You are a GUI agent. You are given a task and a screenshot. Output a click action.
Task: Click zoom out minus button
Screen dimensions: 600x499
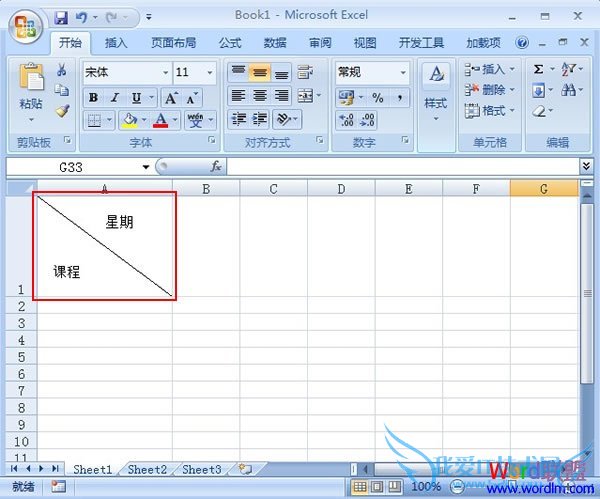(x=457, y=487)
